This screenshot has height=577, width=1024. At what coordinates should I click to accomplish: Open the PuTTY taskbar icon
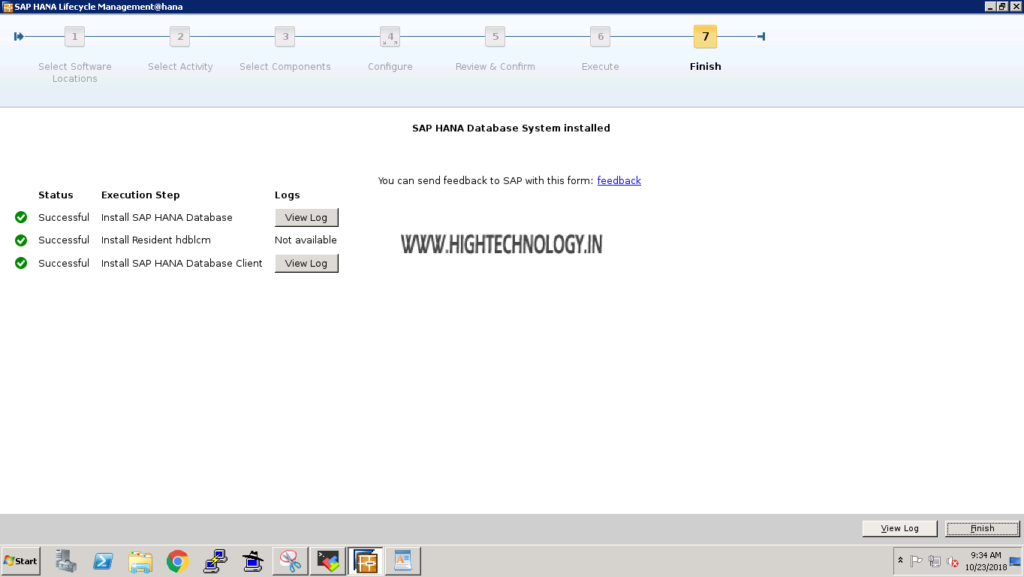point(215,561)
